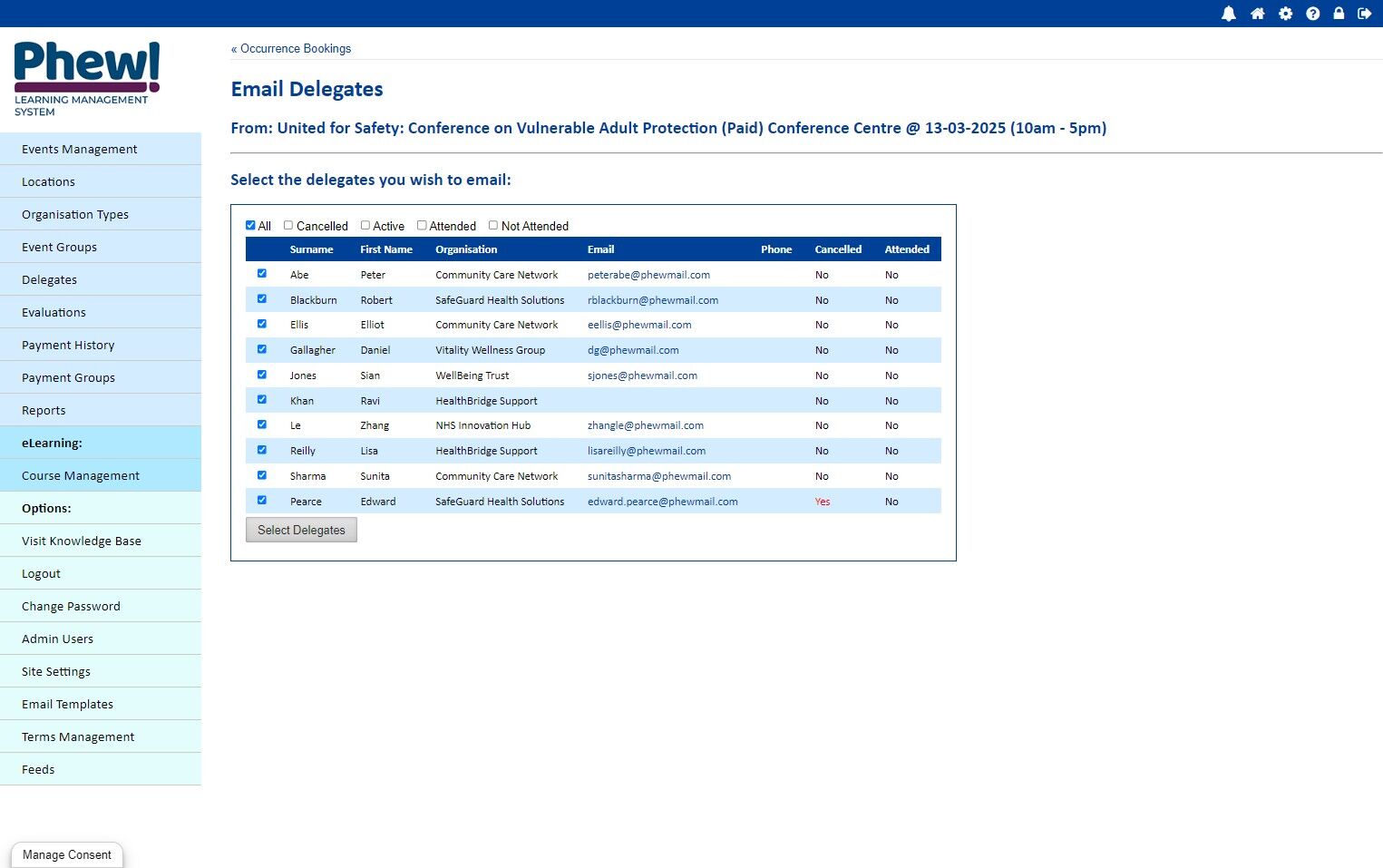Uncheck the checkbox for Robert Blackburn
The height and width of the screenshot is (868, 1383).
(262, 298)
